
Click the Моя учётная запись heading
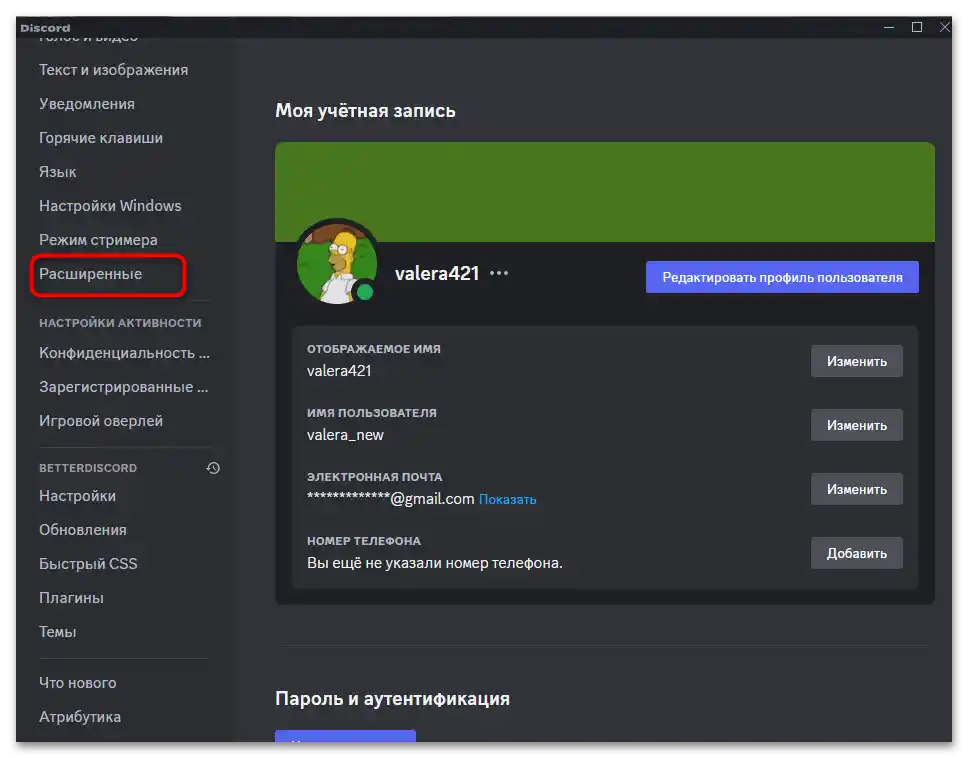(x=365, y=110)
